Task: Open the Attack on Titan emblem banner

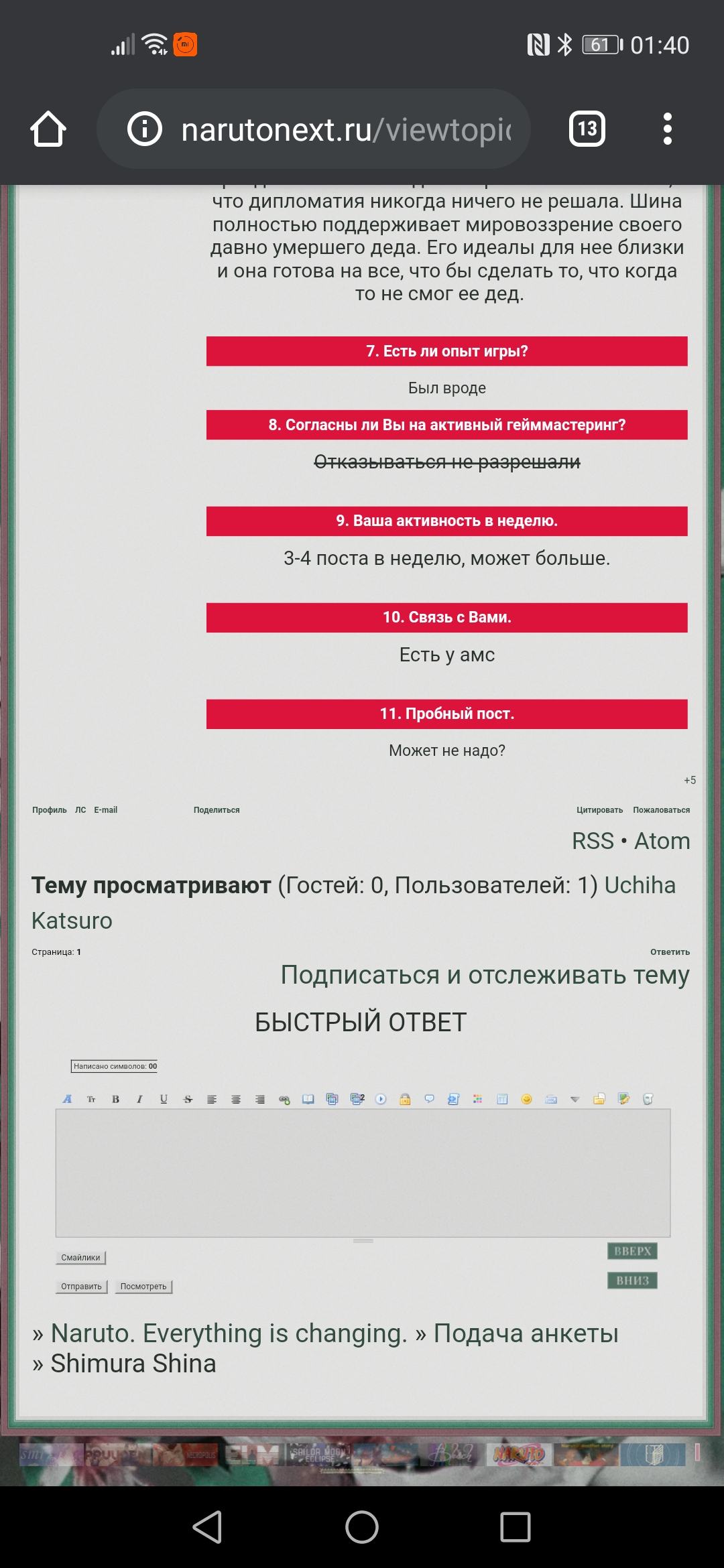Action: point(653,1454)
